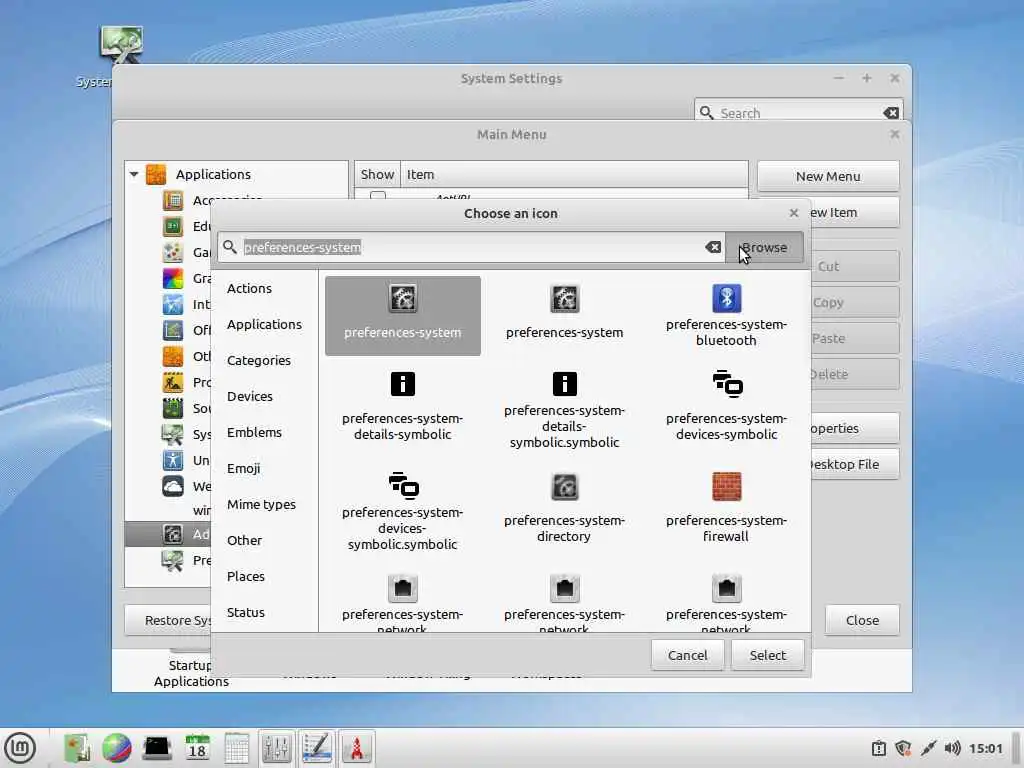
Task: Click the red rocket panel icon
Action: (x=357, y=748)
